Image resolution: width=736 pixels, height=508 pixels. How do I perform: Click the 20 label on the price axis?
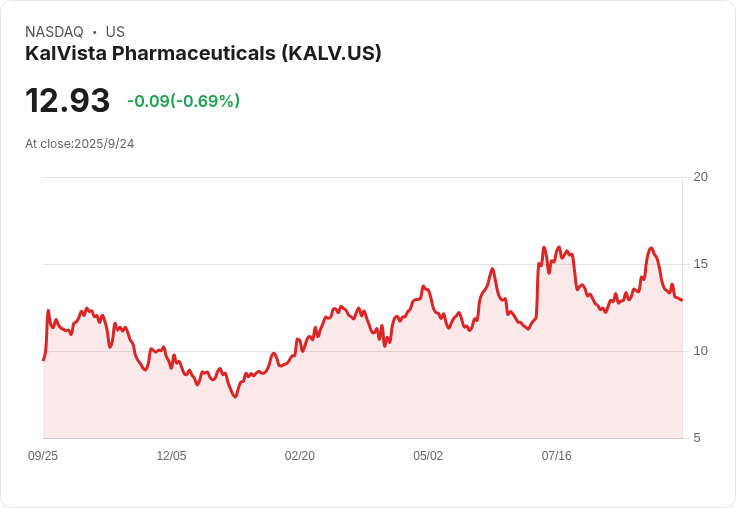pos(701,177)
